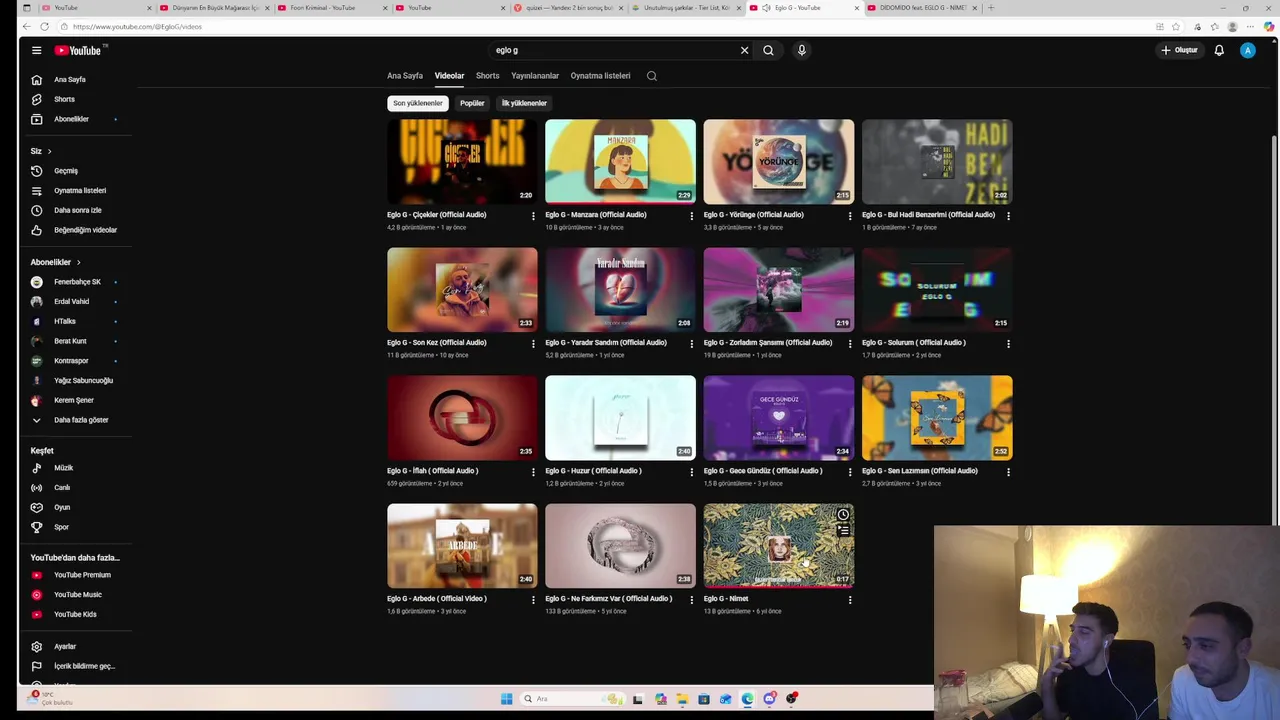Screen dimensions: 1280x720
Task: Open three-dot menu for Solurum video
Action: click(1008, 343)
